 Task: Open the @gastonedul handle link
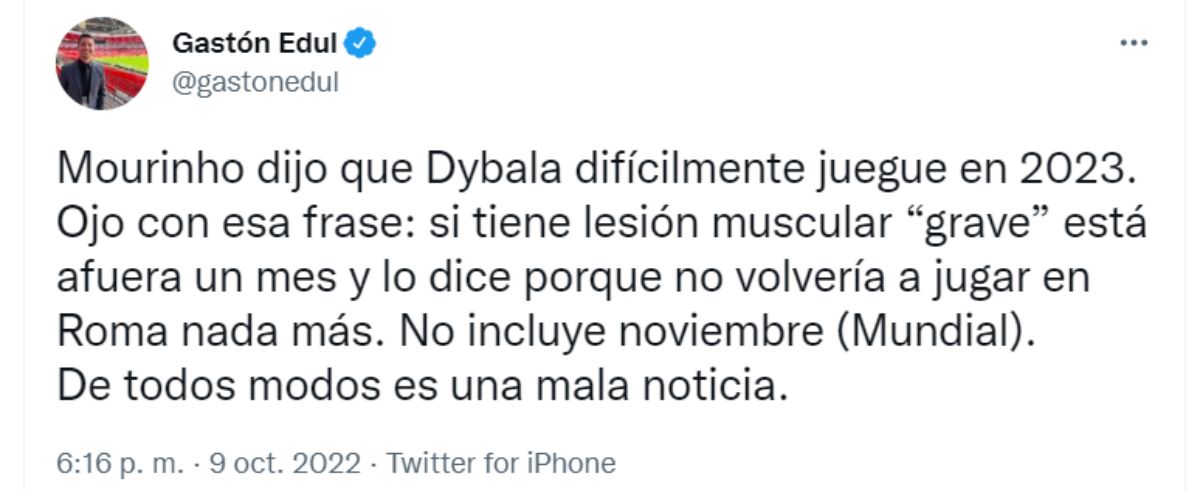tap(255, 83)
